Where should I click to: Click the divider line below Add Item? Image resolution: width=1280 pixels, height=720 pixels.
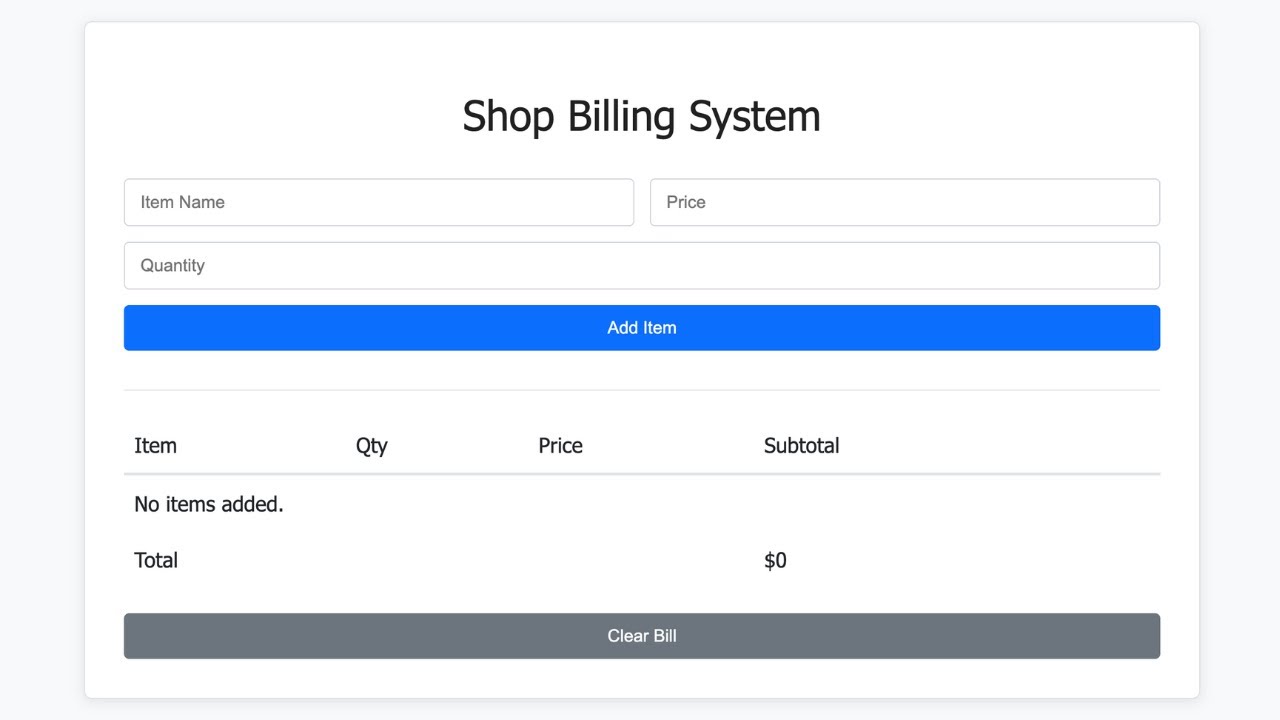[641, 390]
